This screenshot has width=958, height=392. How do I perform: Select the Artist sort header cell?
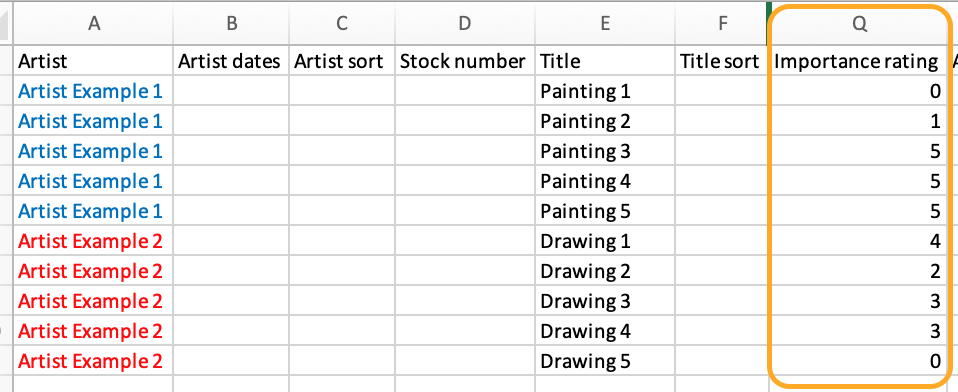pos(342,60)
